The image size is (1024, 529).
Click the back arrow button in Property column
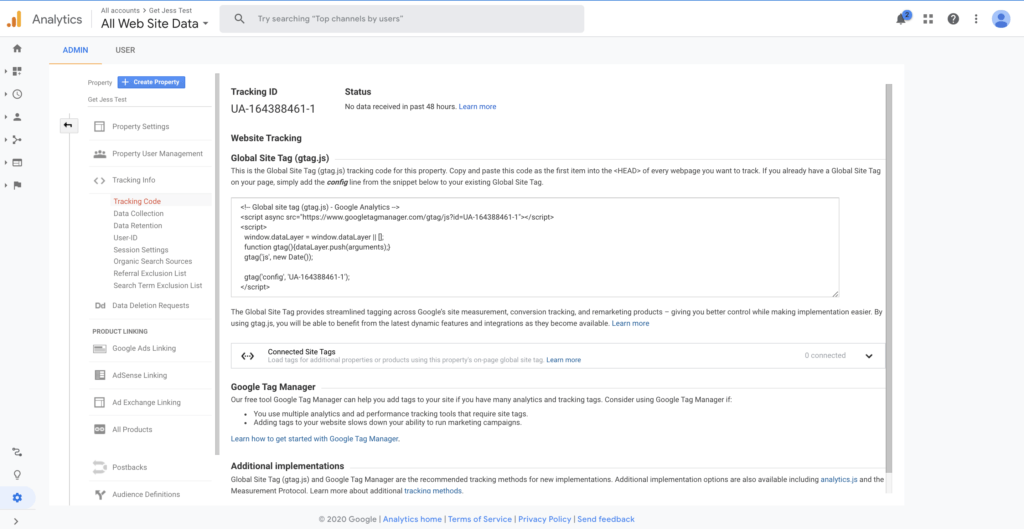click(68, 125)
